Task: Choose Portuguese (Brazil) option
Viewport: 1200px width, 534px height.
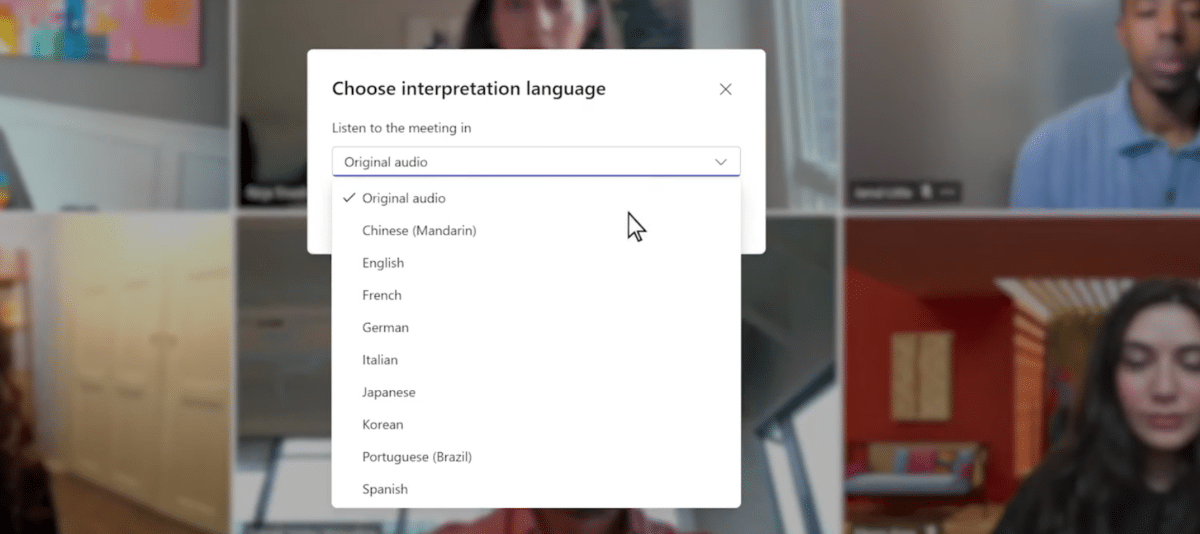Action: tap(417, 457)
